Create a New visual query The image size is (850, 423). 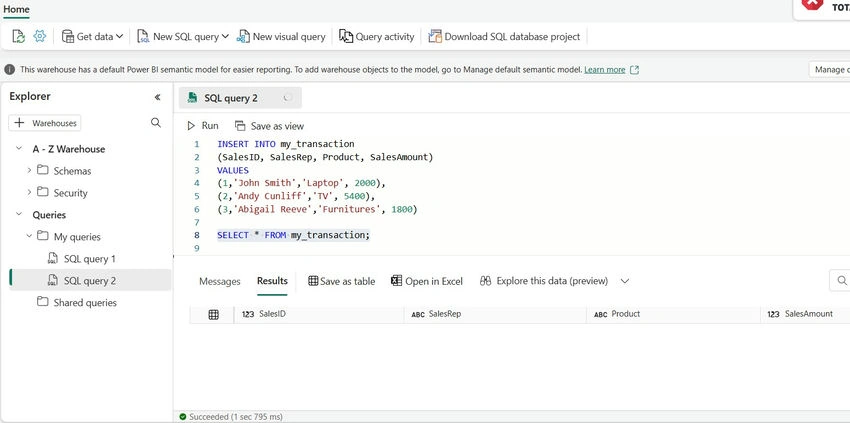pos(281,36)
